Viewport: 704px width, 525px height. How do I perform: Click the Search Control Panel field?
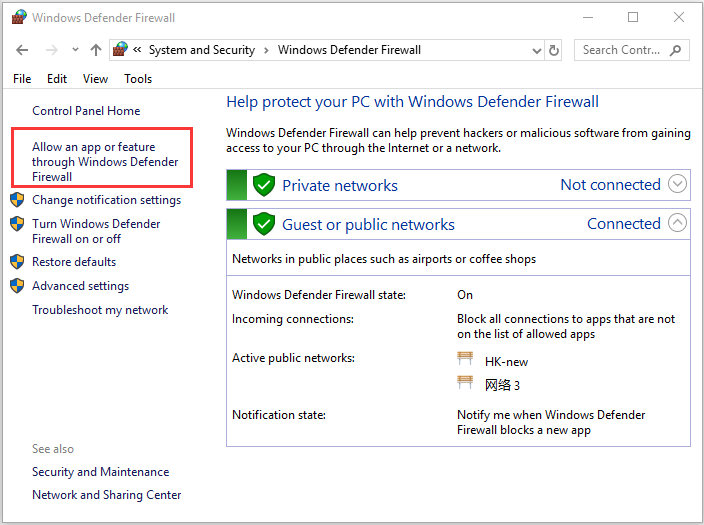pyautogui.click(x=632, y=50)
